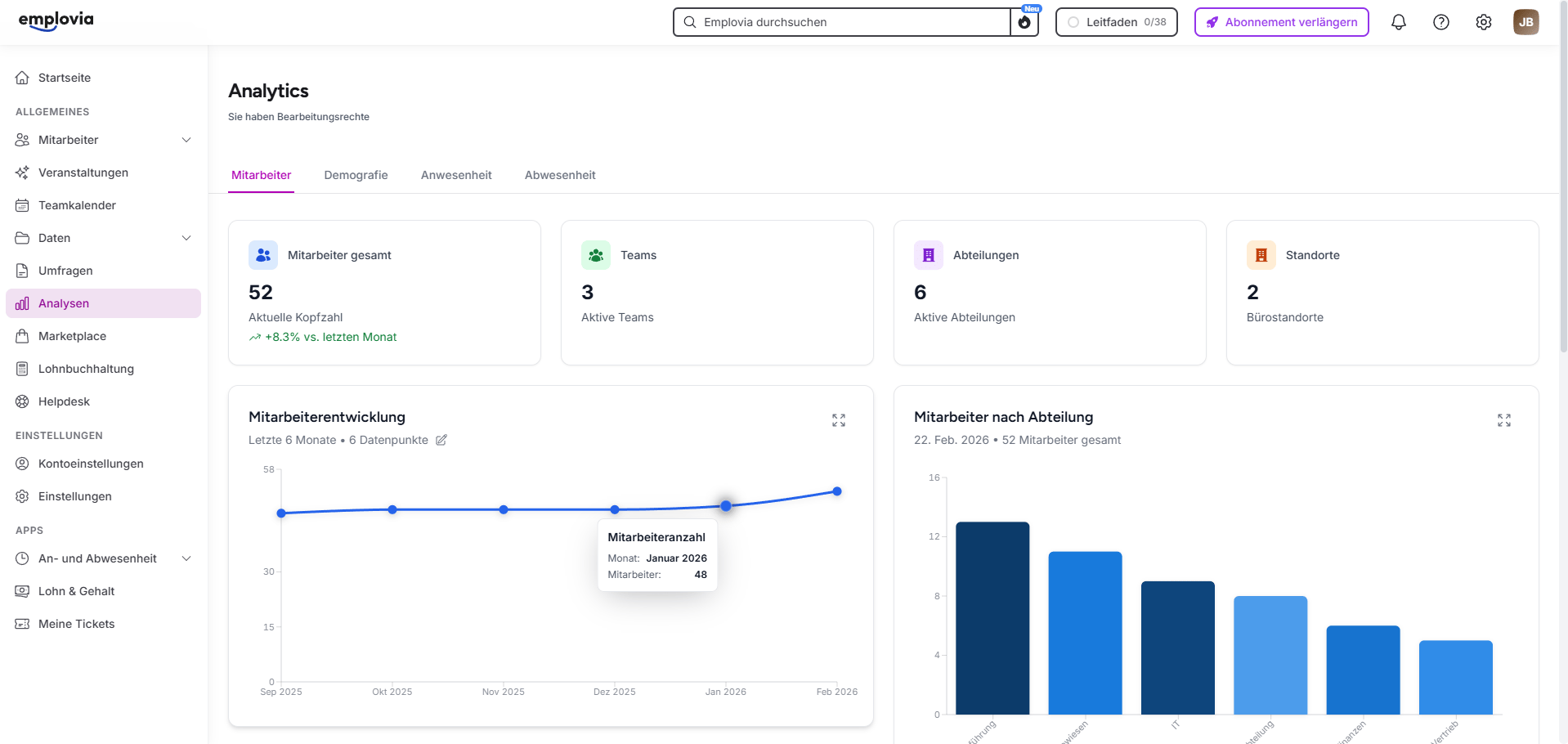Expand the Daten sidebar chevron
This screenshot has width=1568, height=744.
click(x=186, y=238)
